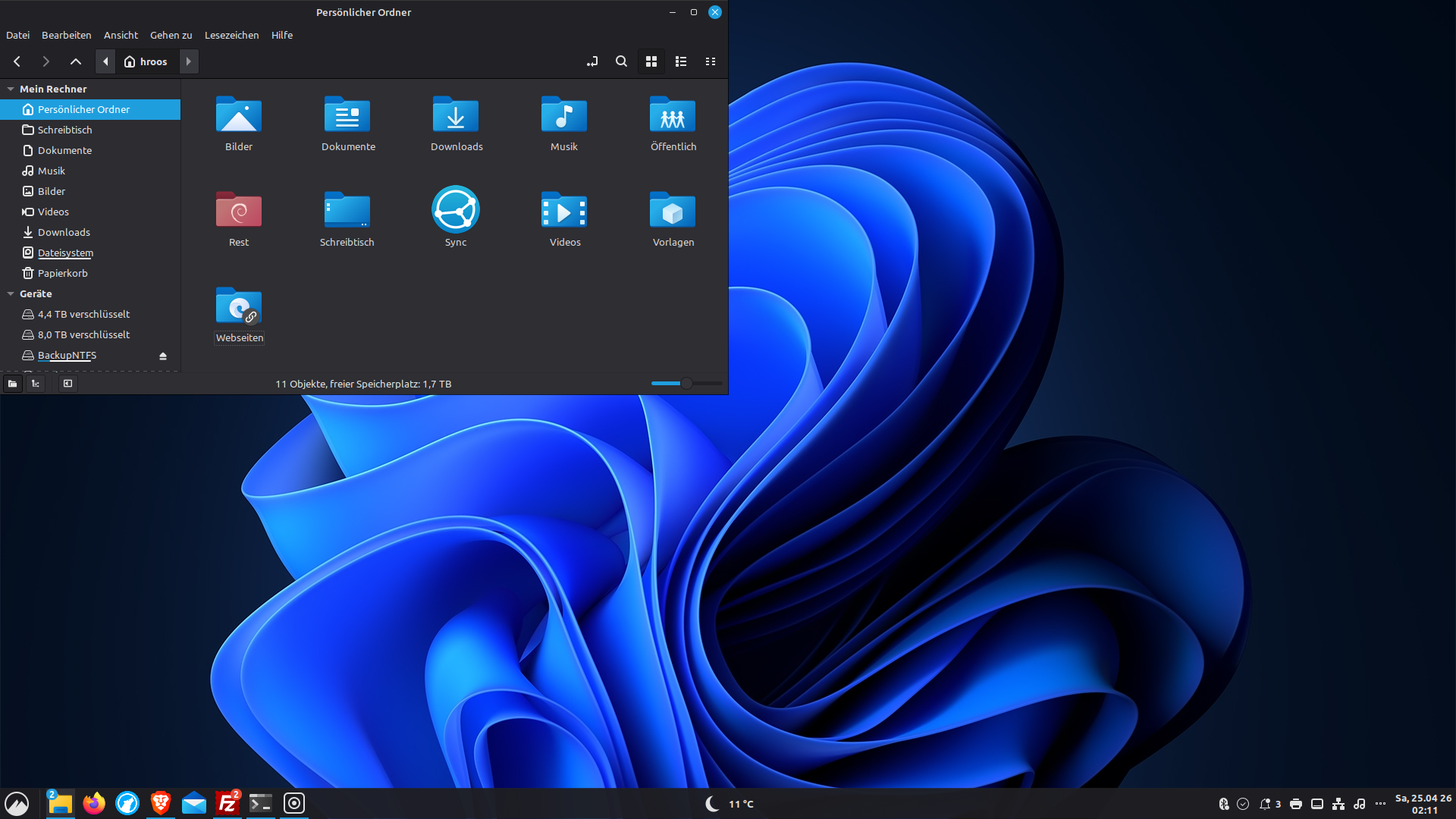The height and width of the screenshot is (819, 1456).
Task: Click the right path bar scroll arrow
Action: click(x=189, y=61)
